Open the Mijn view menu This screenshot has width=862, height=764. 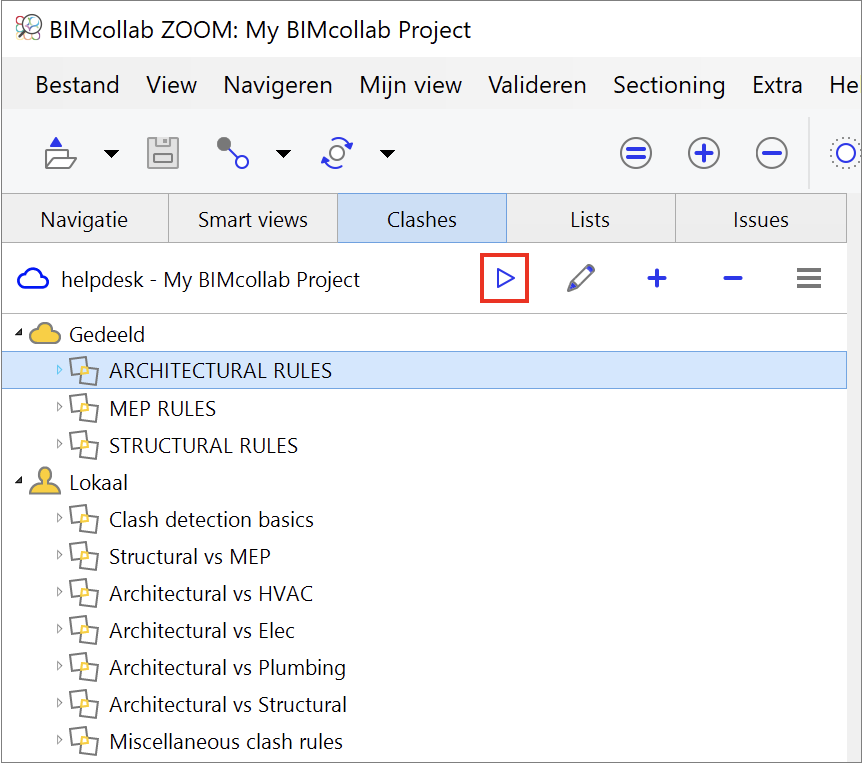coord(411,85)
